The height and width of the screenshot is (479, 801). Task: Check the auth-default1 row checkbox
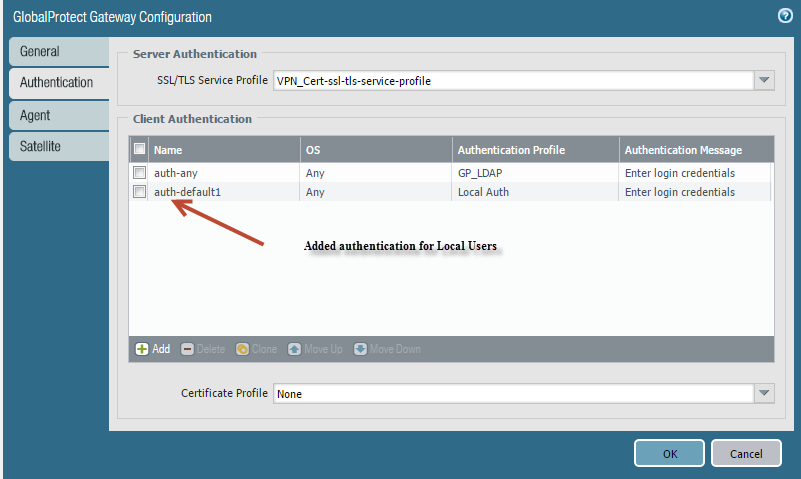pos(140,192)
